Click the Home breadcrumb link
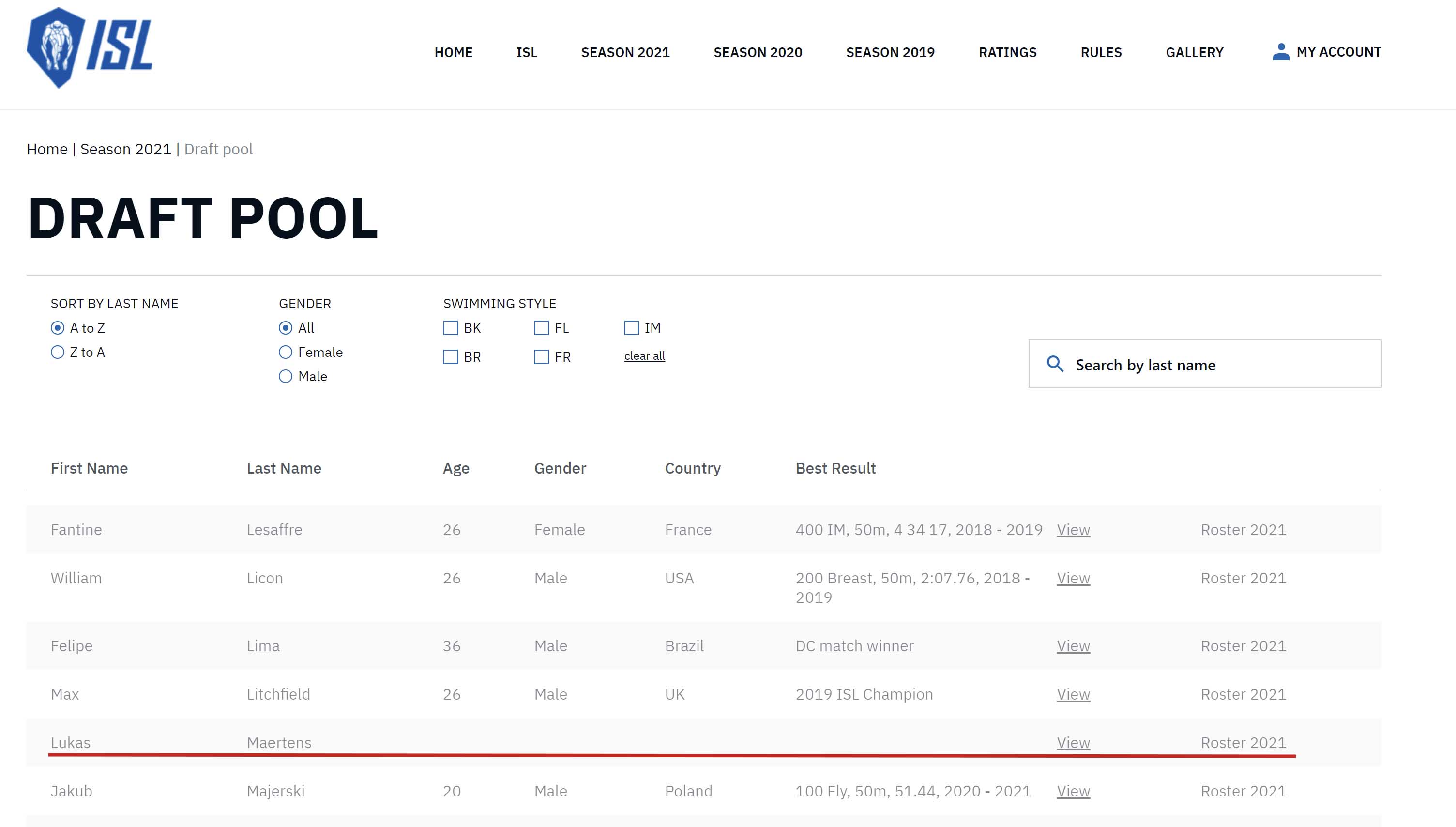This screenshot has height=827, width=1456. point(47,149)
